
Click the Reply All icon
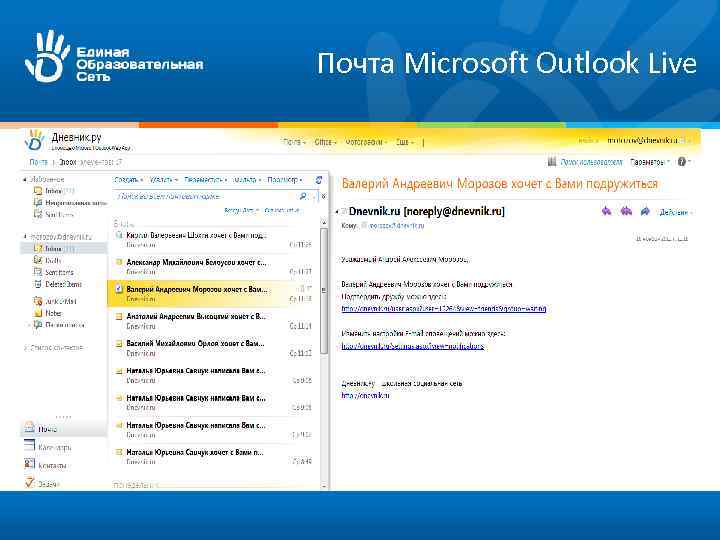(x=626, y=211)
